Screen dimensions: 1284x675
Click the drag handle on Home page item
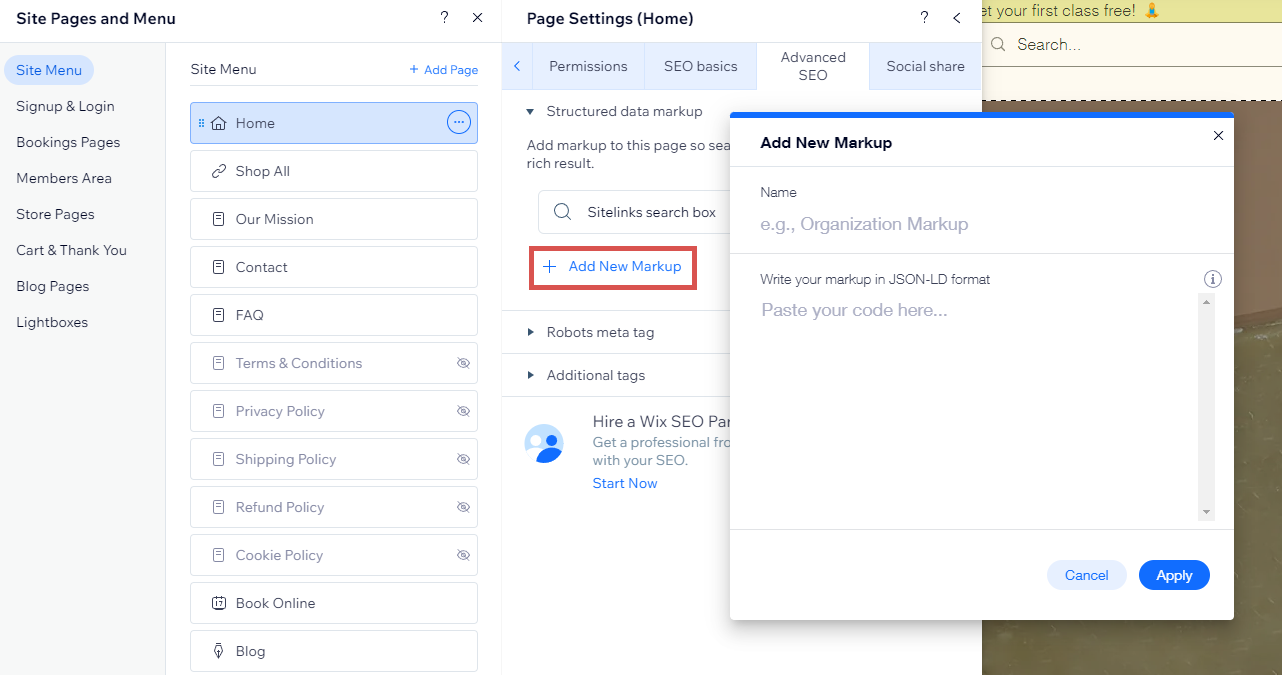click(201, 123)
